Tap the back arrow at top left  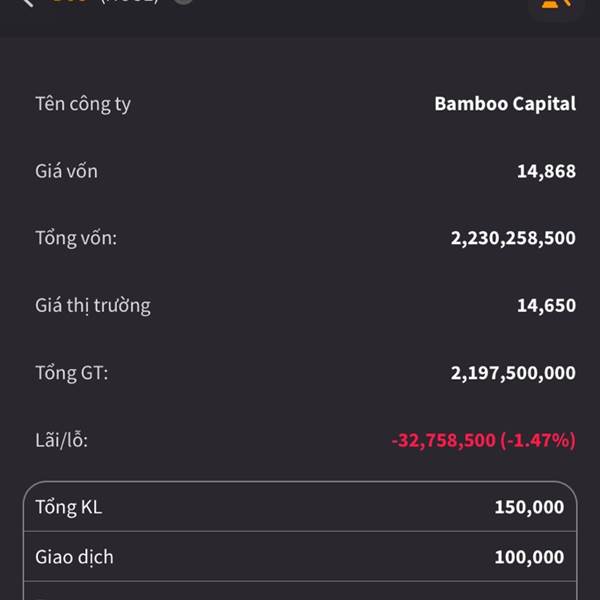tap(28, 3)
